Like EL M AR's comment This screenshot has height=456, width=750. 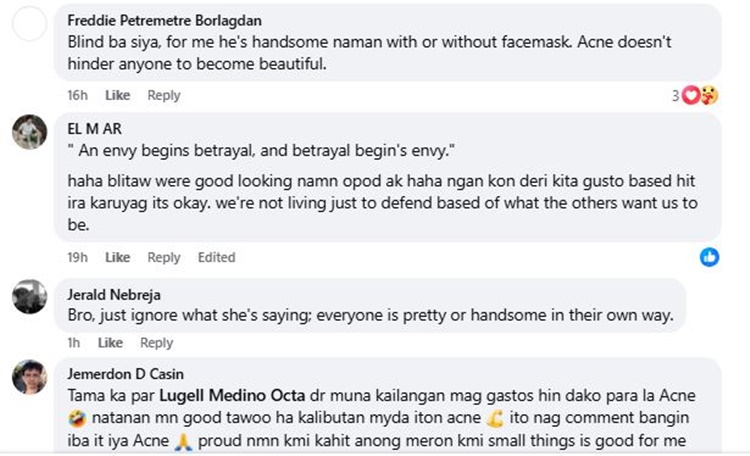point(118,257)
